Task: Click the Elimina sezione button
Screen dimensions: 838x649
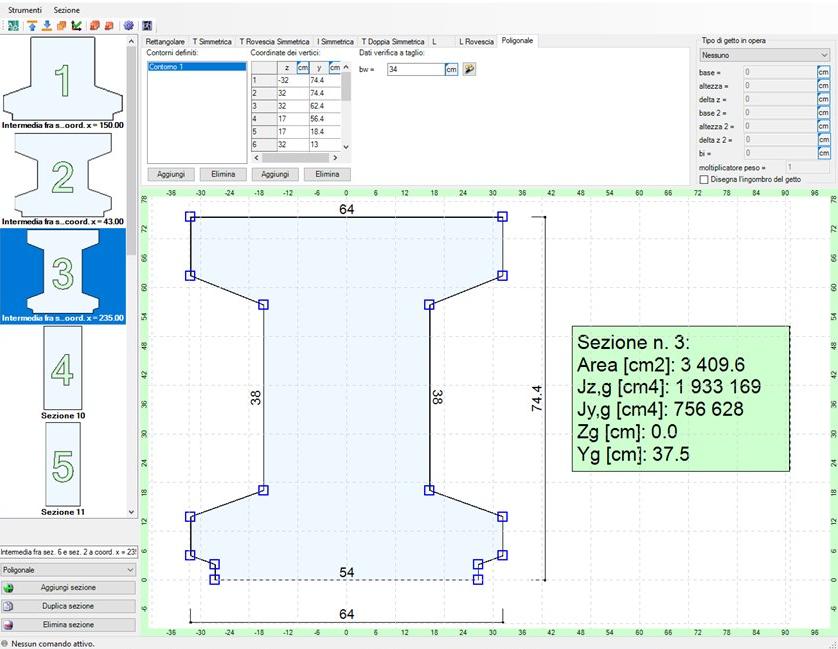Action: click(x=68, y=625)
